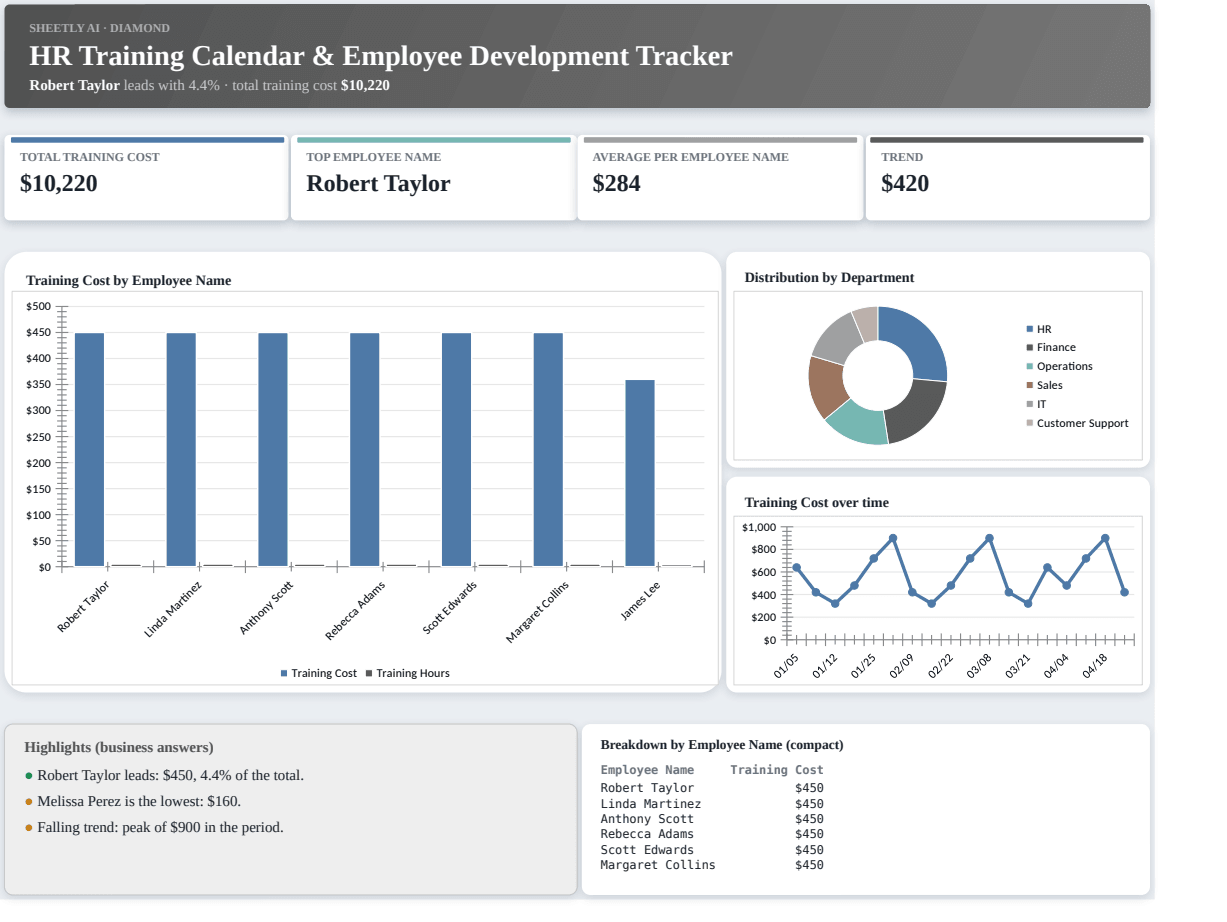Screen dimensions: 1227x922
Task: Click Robert Taylor row in breakdown table
Action: coord(712,788)
